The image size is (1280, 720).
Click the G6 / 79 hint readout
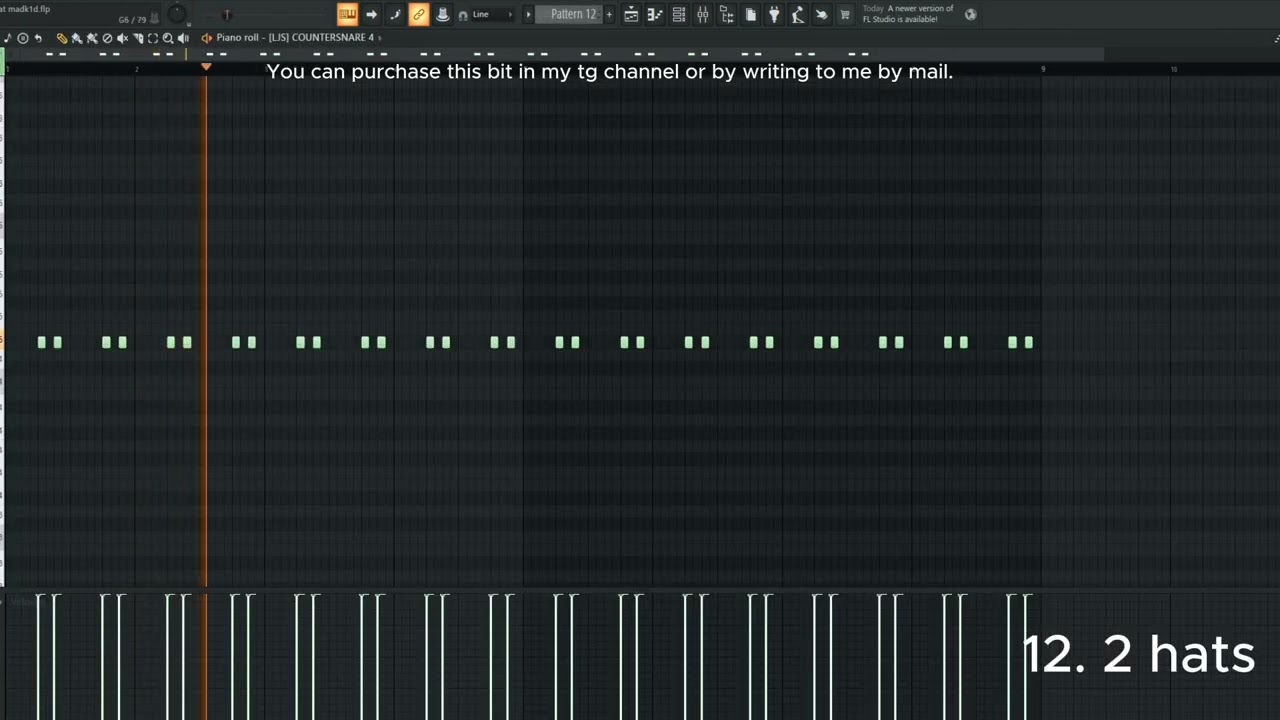[x=132, y=20]
